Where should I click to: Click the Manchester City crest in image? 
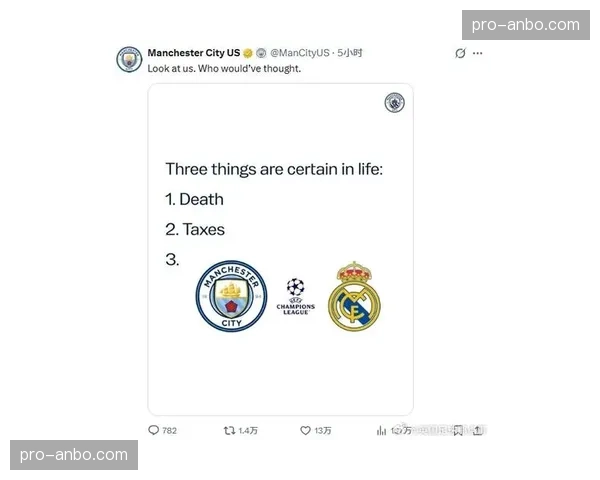[232, 296]
